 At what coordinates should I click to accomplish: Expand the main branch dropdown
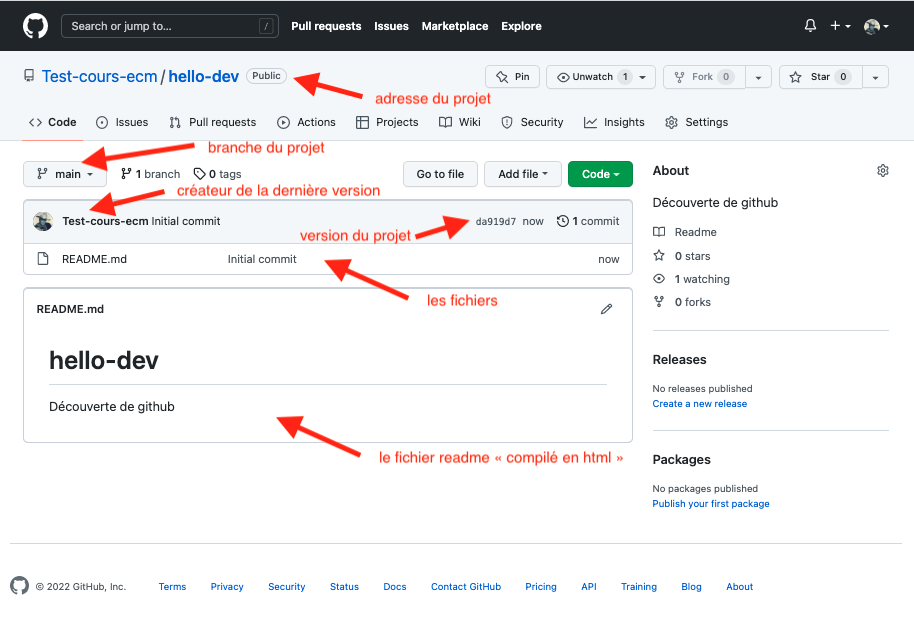(x=65, y=174)
